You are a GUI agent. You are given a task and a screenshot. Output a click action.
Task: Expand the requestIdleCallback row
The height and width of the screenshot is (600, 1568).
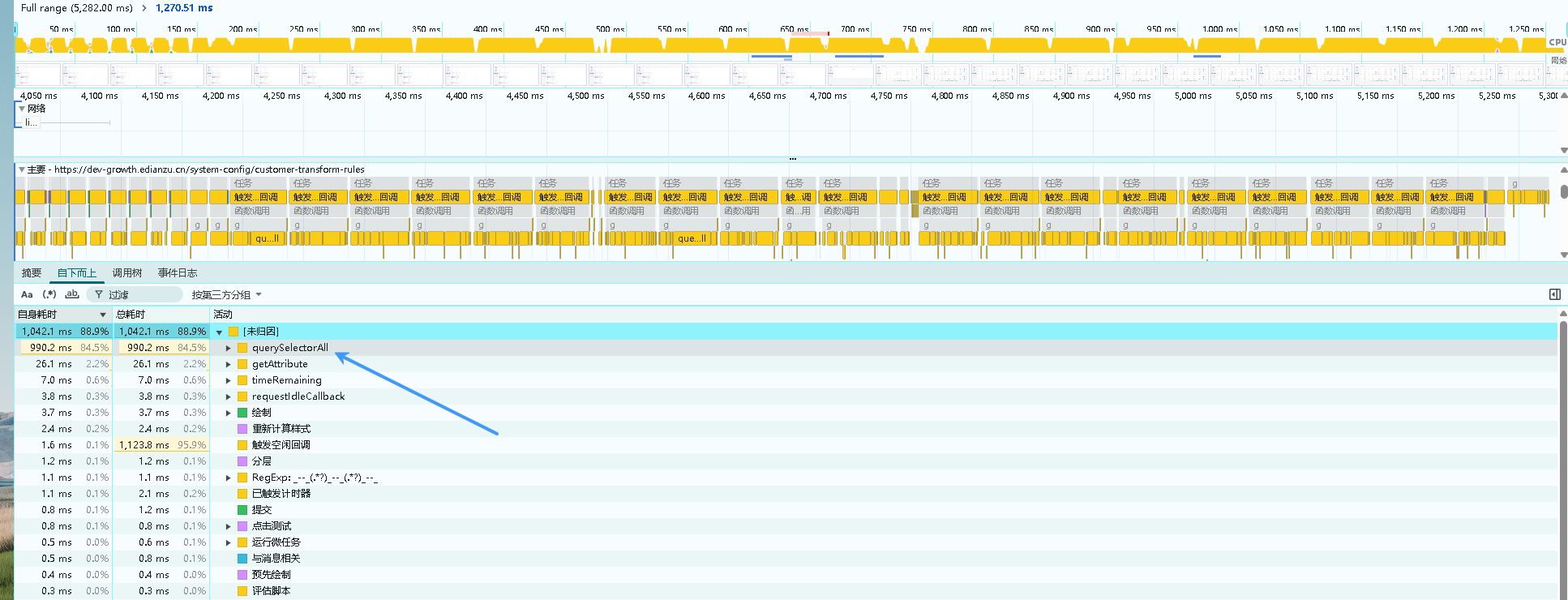coord(229,396)
